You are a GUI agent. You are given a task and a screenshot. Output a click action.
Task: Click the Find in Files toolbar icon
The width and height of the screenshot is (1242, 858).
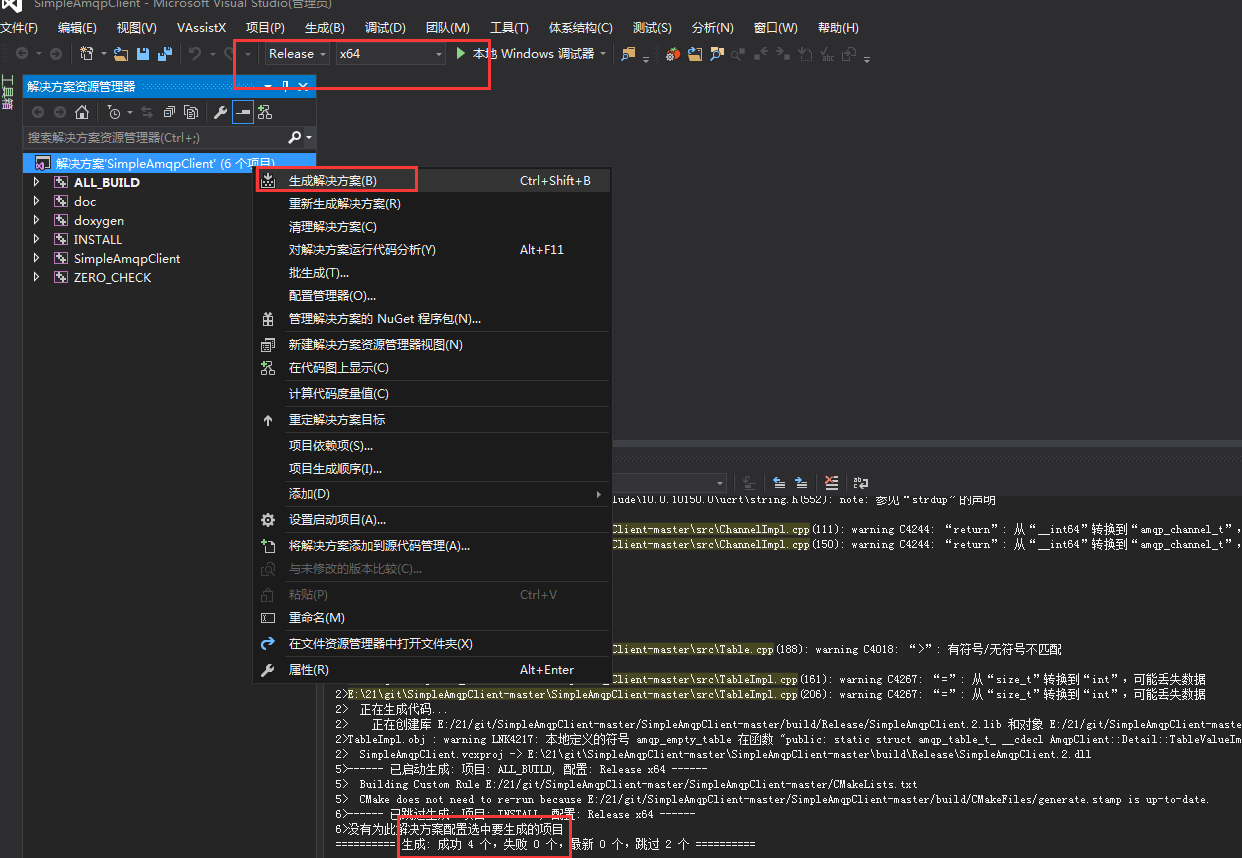point(628,54)
